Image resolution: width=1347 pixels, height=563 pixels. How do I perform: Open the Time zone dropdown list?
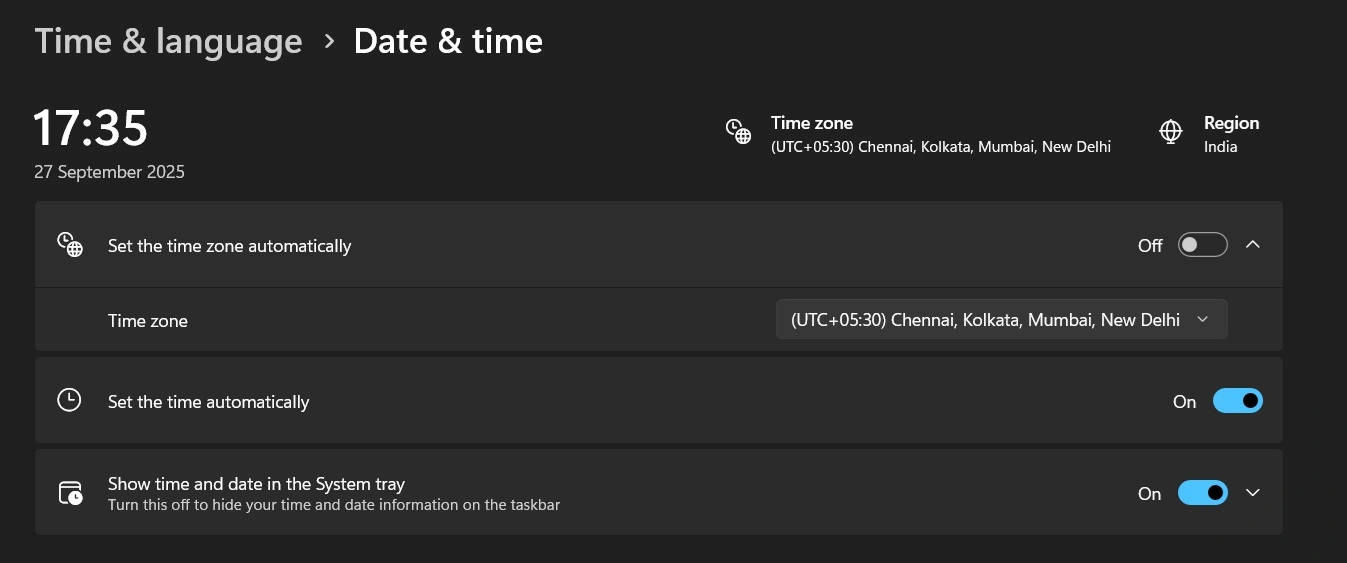pos(1001,320)
